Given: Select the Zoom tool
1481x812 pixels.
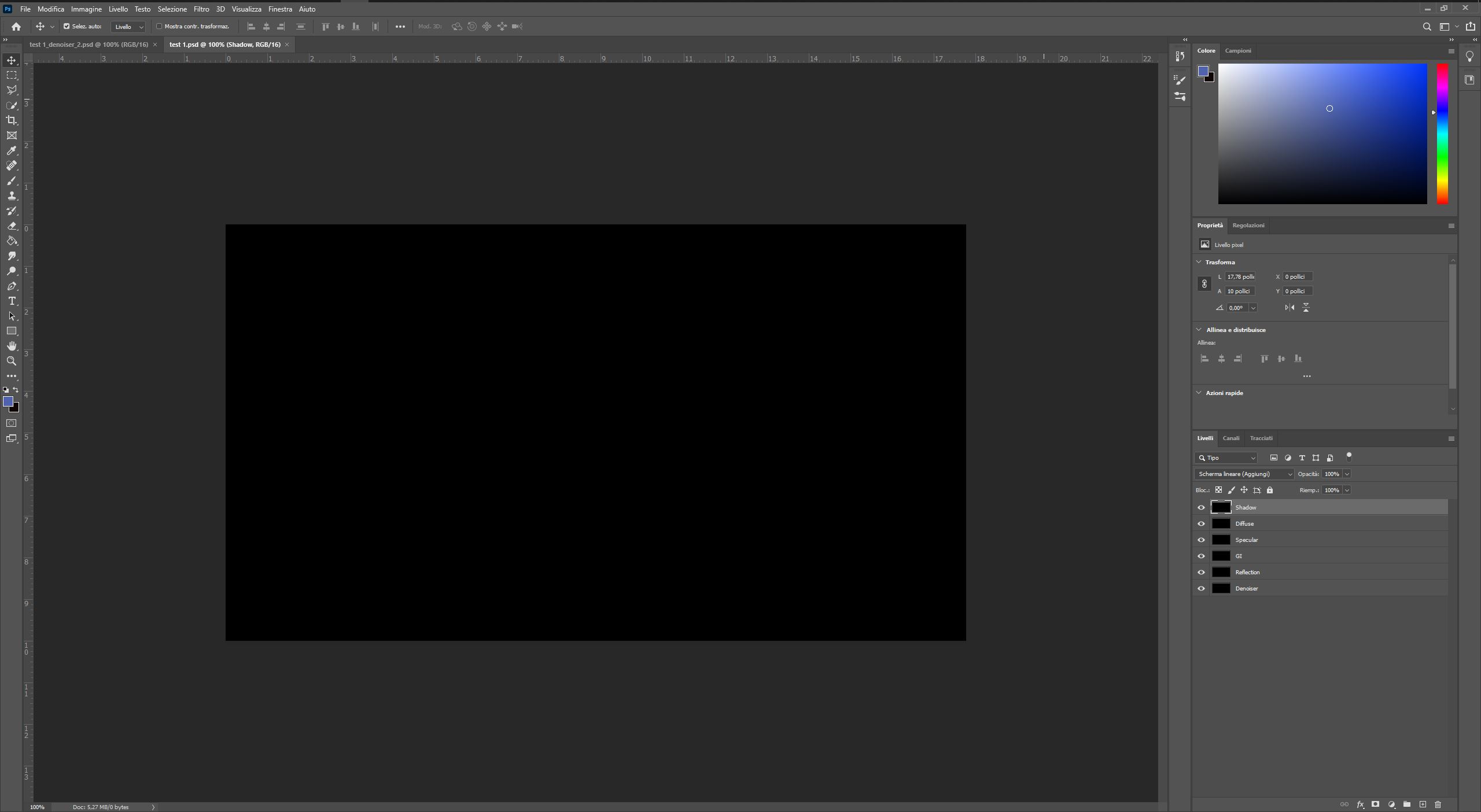Looking at the screenshot, I should click(12, 361).
